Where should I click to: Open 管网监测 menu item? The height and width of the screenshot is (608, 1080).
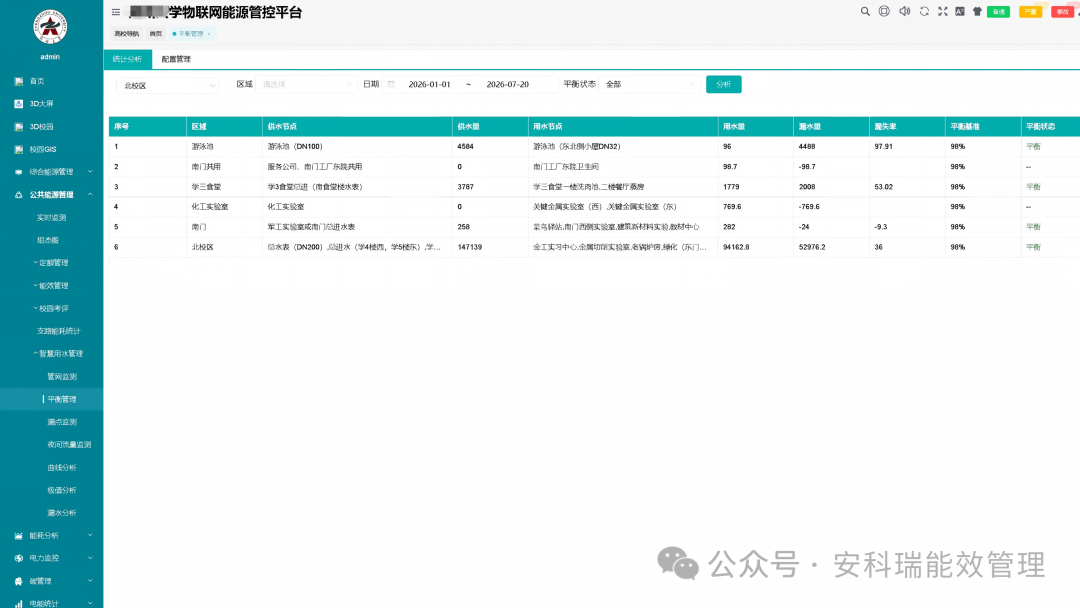point(62,377)
